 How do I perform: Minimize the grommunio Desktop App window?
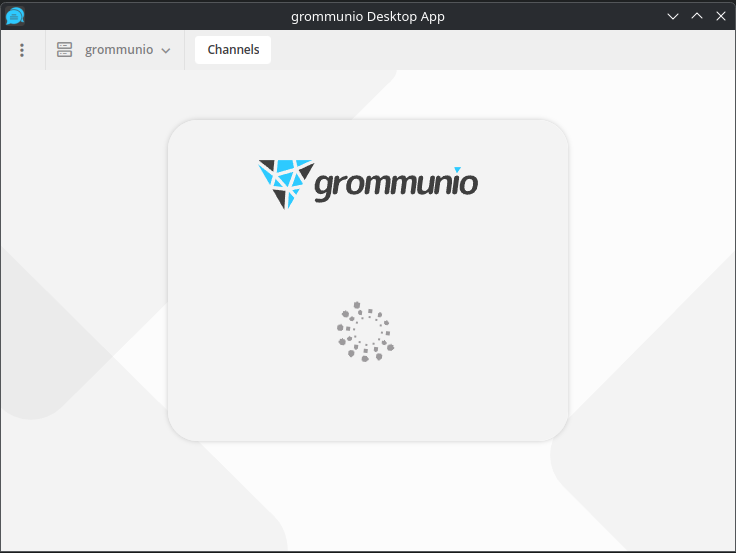pyautogui.click(x=674, y=16)
